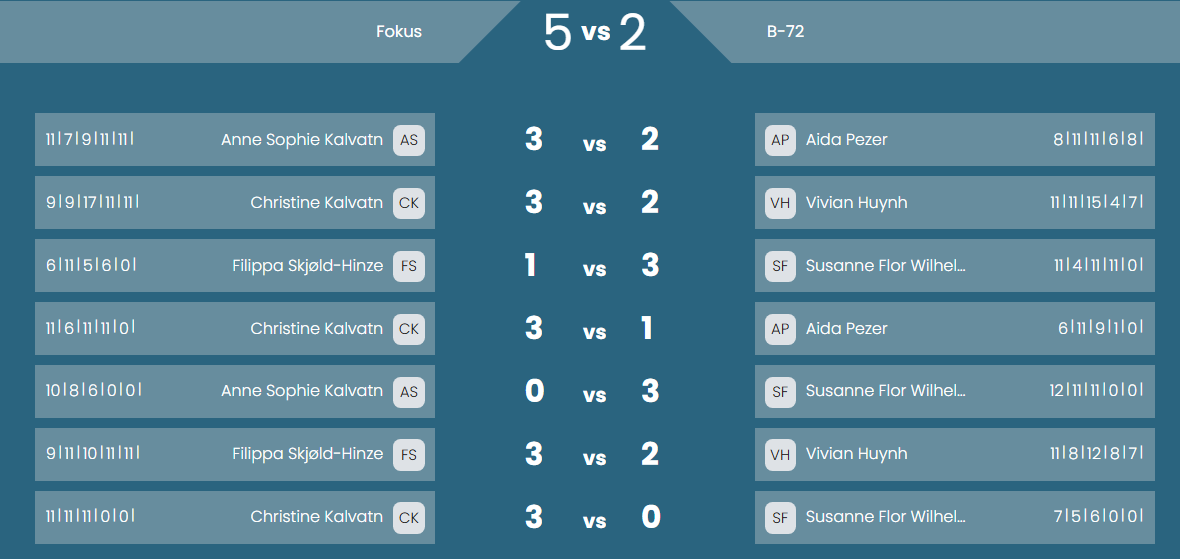Click the VH badge next to 11|8|12|8|7 scores
Screen dimensions: 1180x559
coord(780,454)
